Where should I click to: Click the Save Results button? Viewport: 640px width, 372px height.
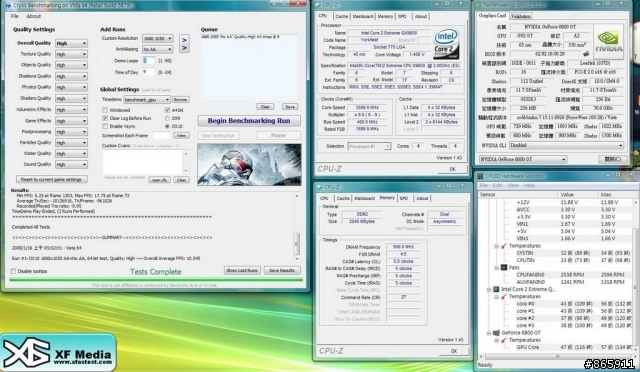(x=282, y=270)
